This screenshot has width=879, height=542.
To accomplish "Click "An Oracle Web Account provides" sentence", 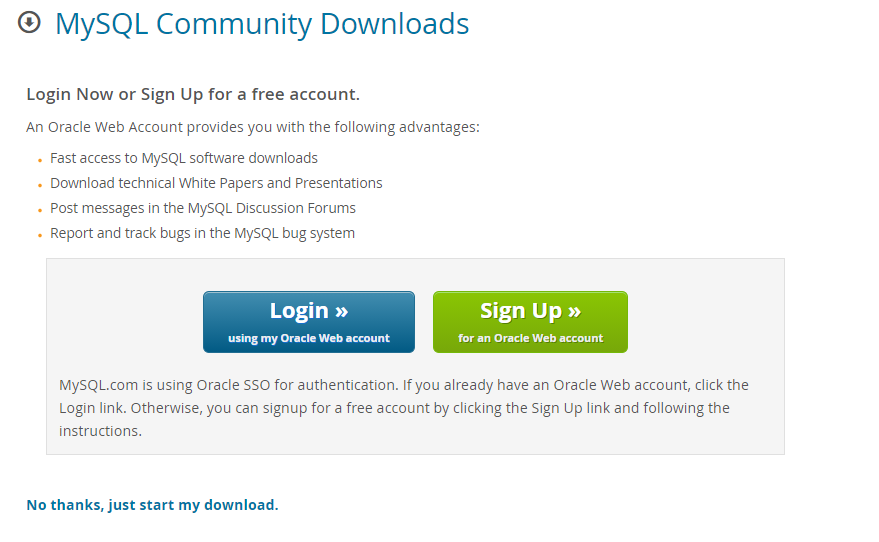I will (253, 127).
